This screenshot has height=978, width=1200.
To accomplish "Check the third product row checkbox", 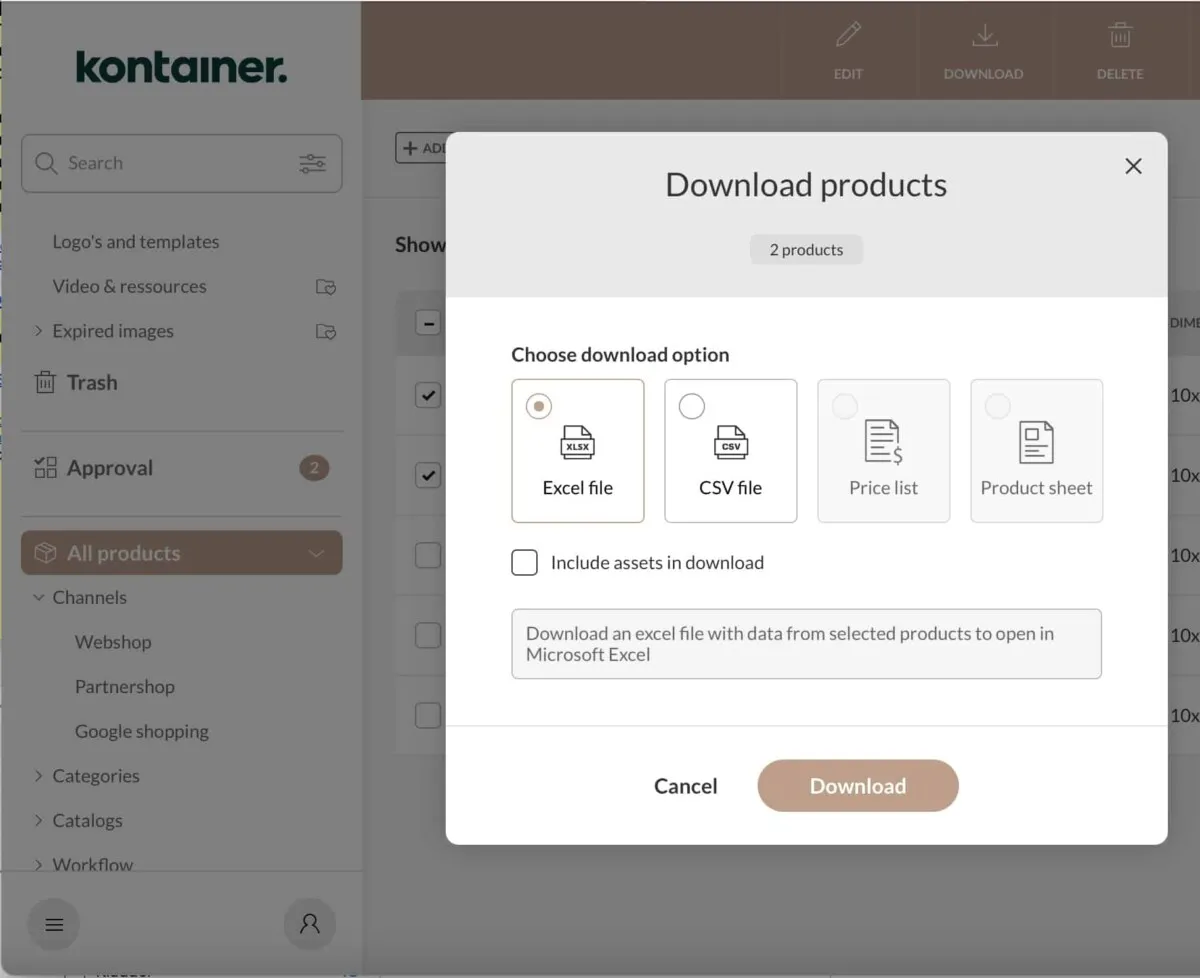I will 428,555.
